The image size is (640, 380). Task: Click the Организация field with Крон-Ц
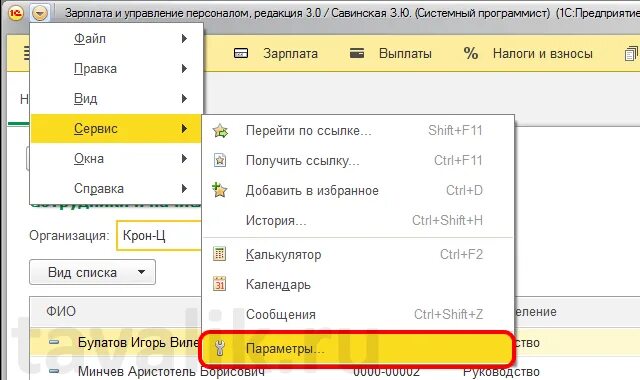[160, 236]
